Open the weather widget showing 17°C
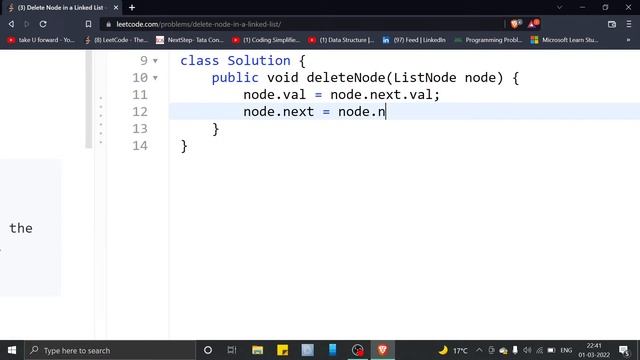The width and height of the screenshot is (640, 360). click(x=453, y=350)
